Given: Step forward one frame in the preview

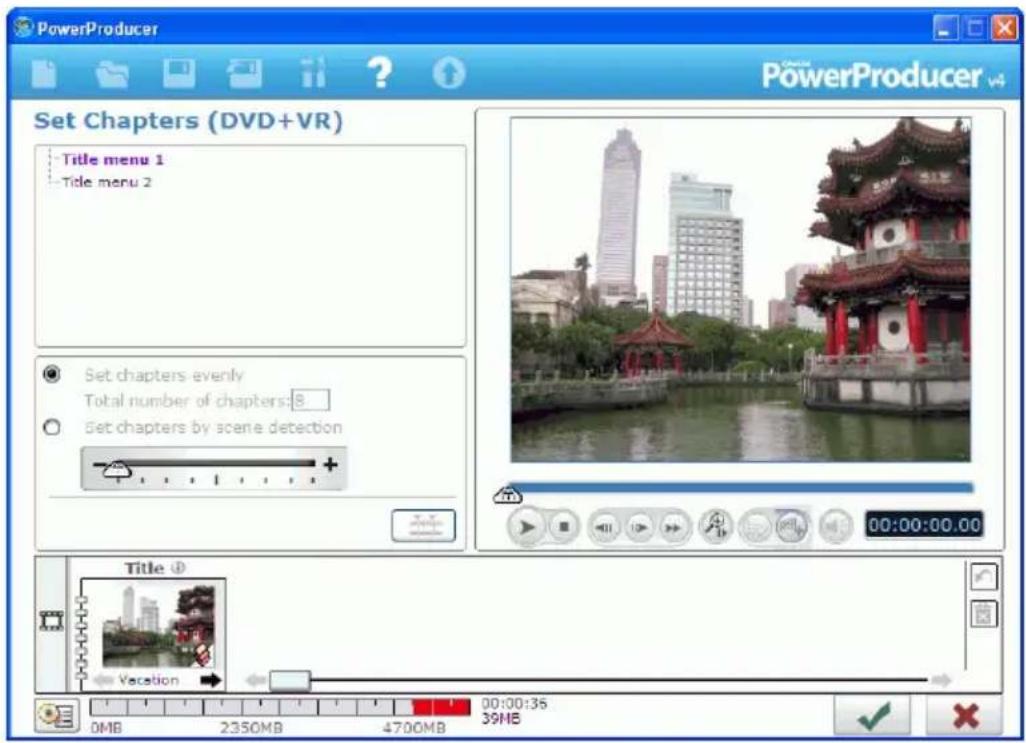Looking at the screenshot, I should tap(639, 527).
